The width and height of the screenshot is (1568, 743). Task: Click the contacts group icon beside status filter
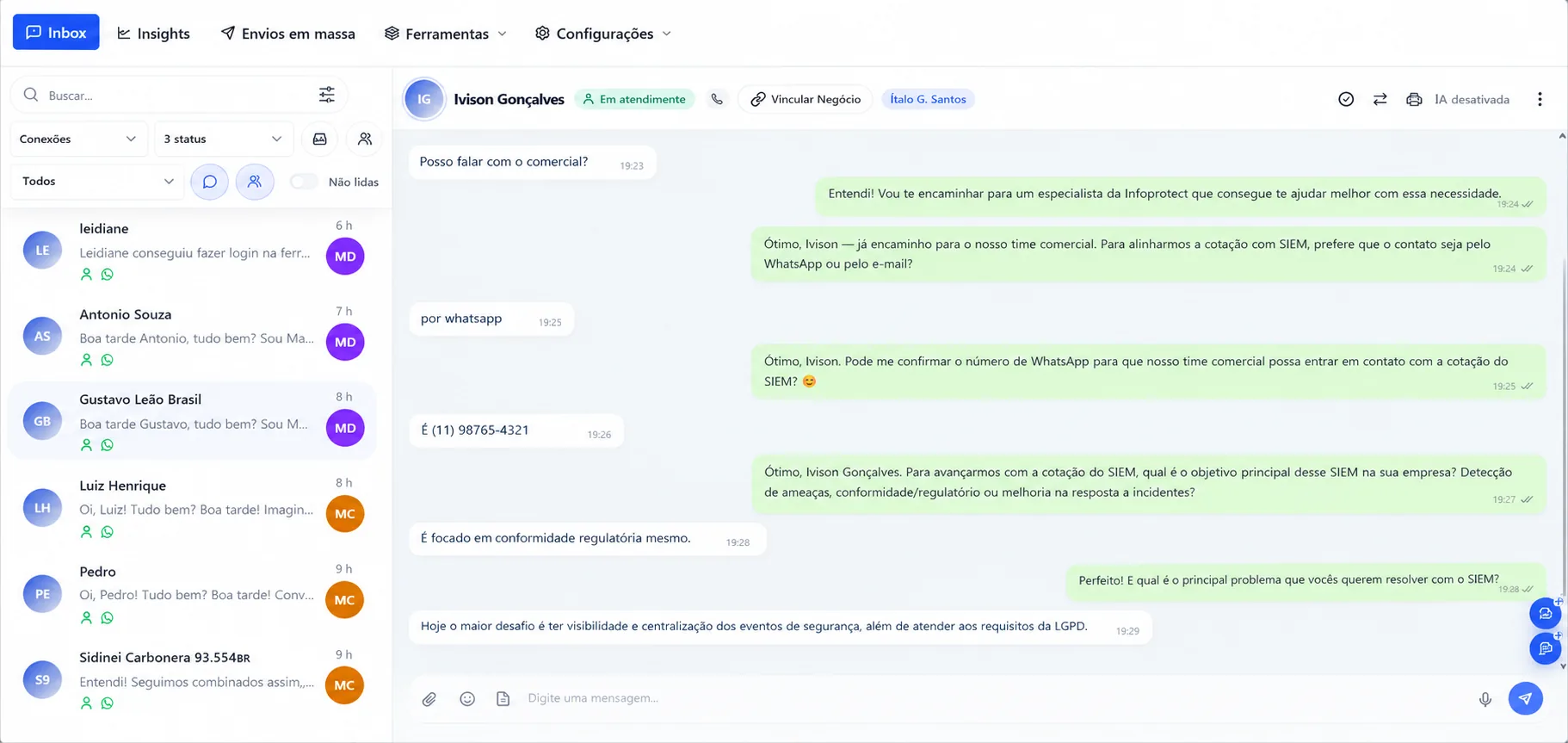365,139
